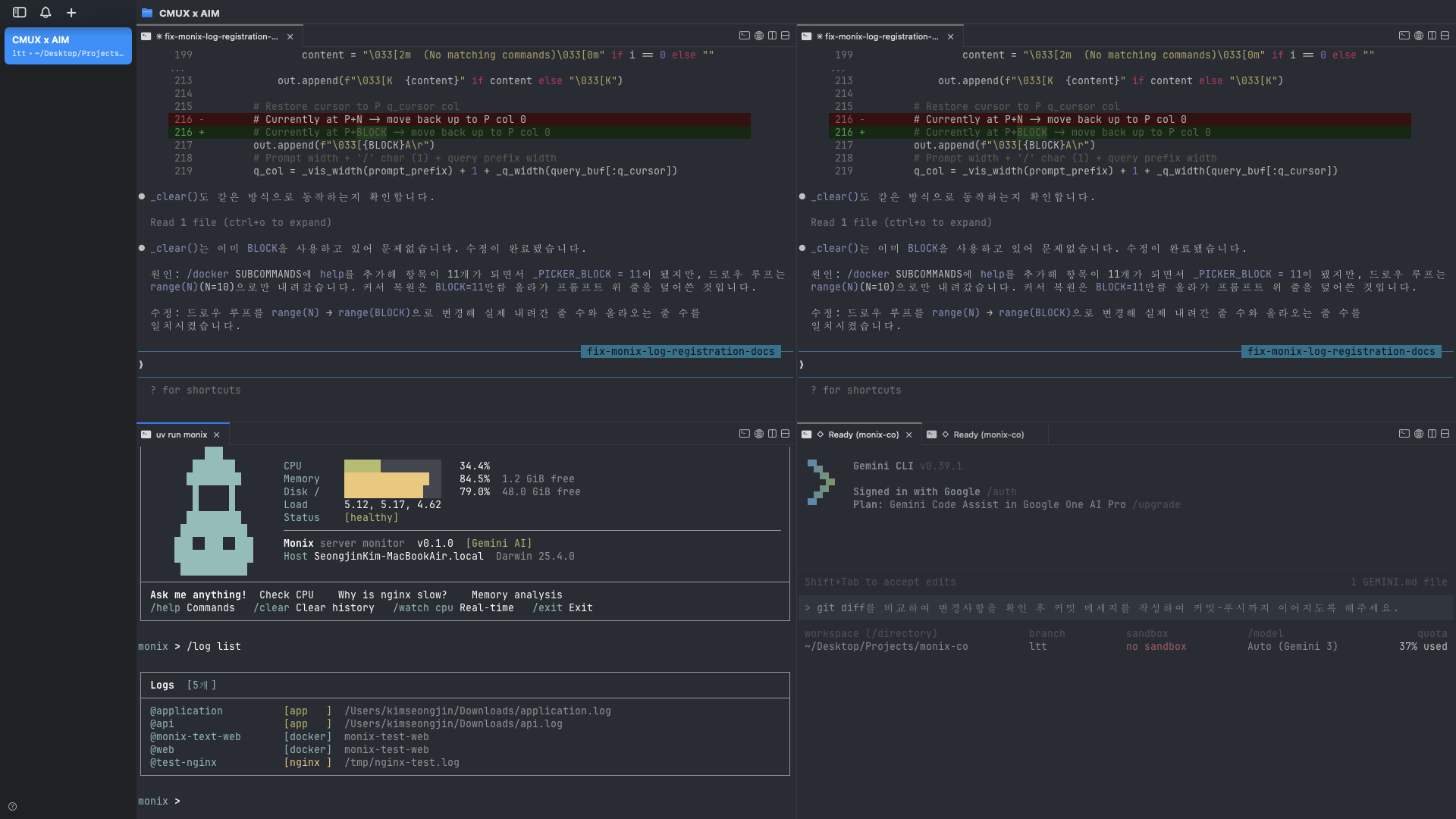
Task: Click the '37% used' quota value
Action: [1423, 647]
